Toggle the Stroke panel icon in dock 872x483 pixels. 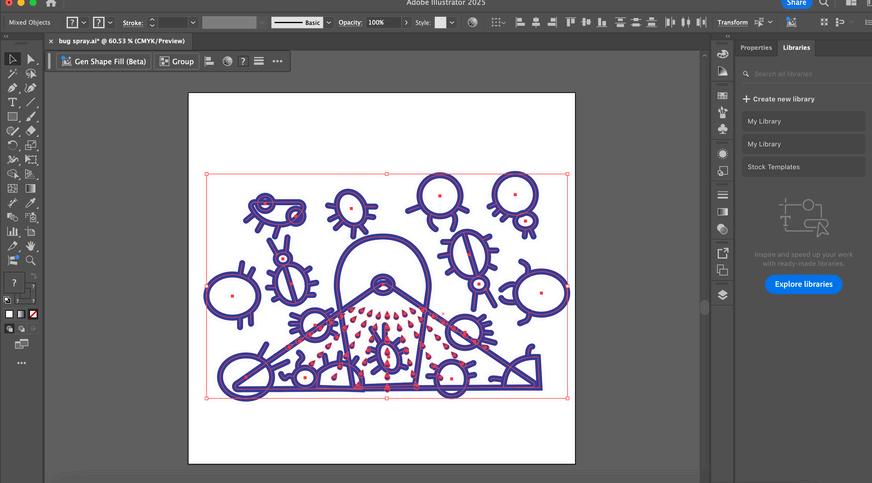coord(723,195)
